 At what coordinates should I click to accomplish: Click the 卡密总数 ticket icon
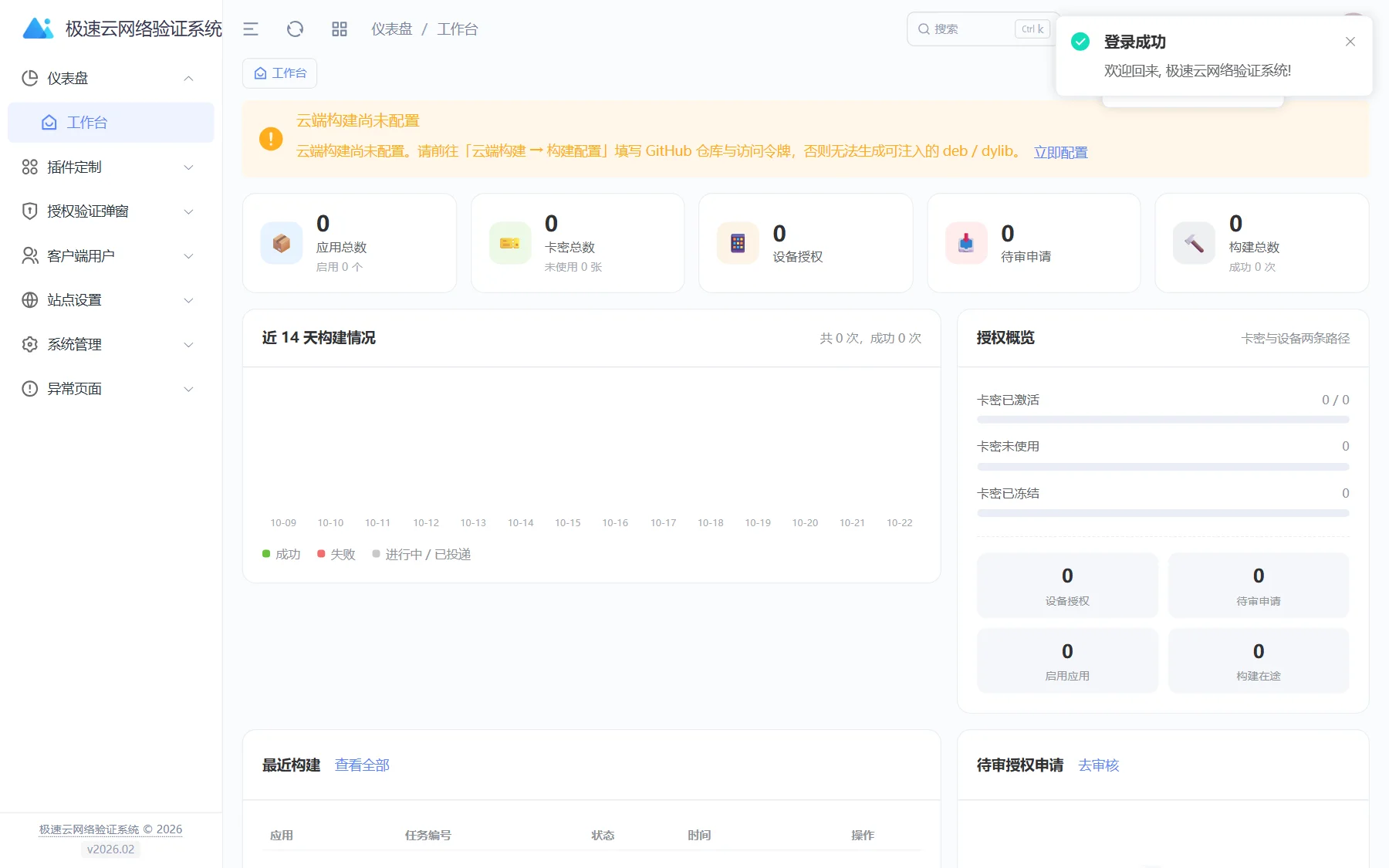pos(510,243)
